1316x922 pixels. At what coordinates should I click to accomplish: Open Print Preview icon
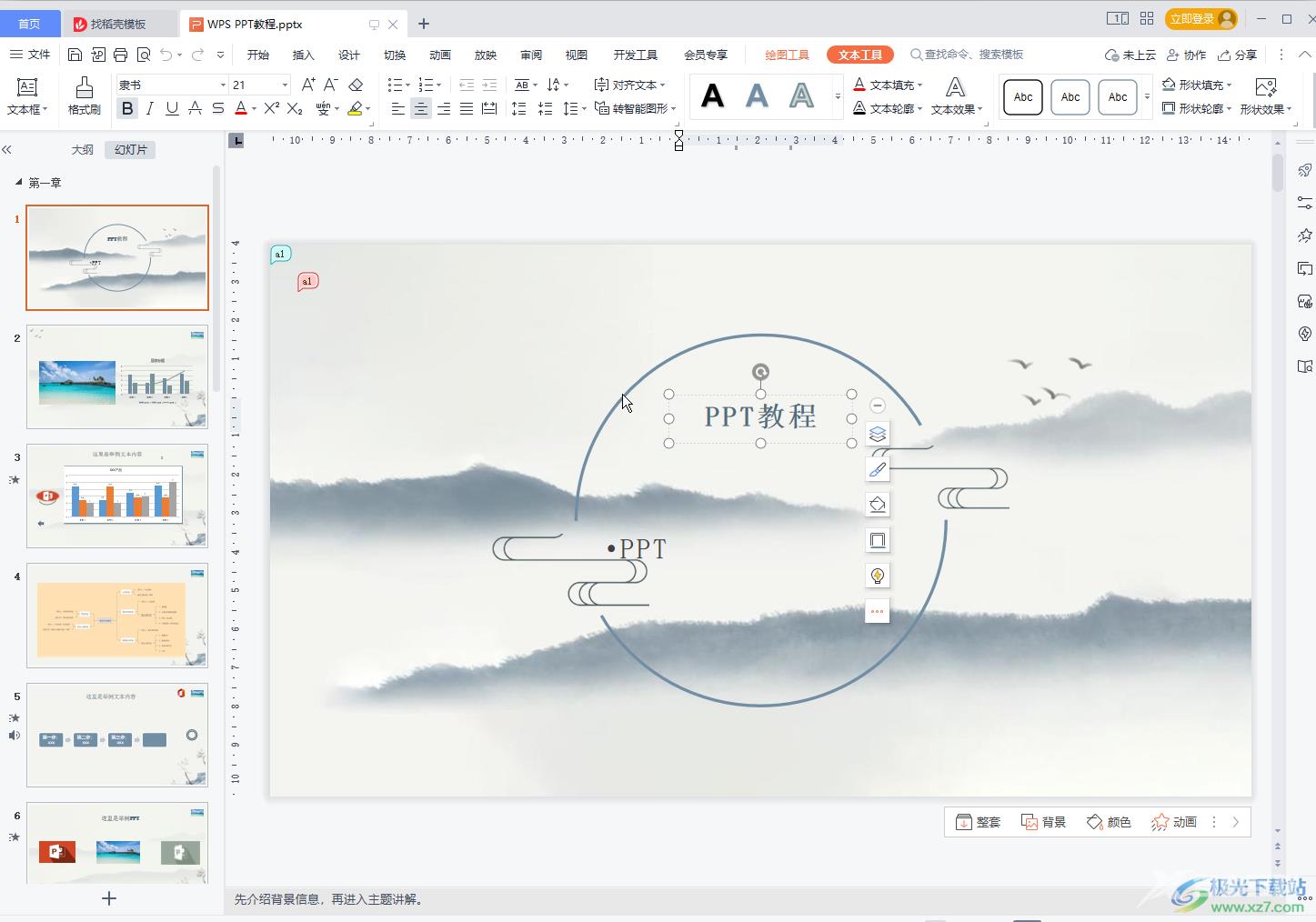point(143,55)
